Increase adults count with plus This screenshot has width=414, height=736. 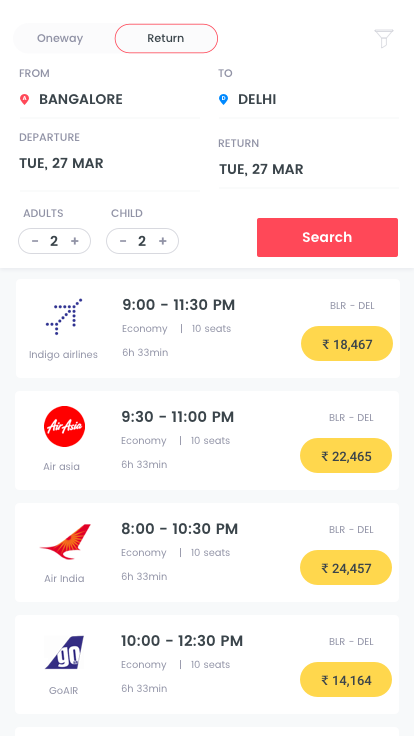(75, 241)
